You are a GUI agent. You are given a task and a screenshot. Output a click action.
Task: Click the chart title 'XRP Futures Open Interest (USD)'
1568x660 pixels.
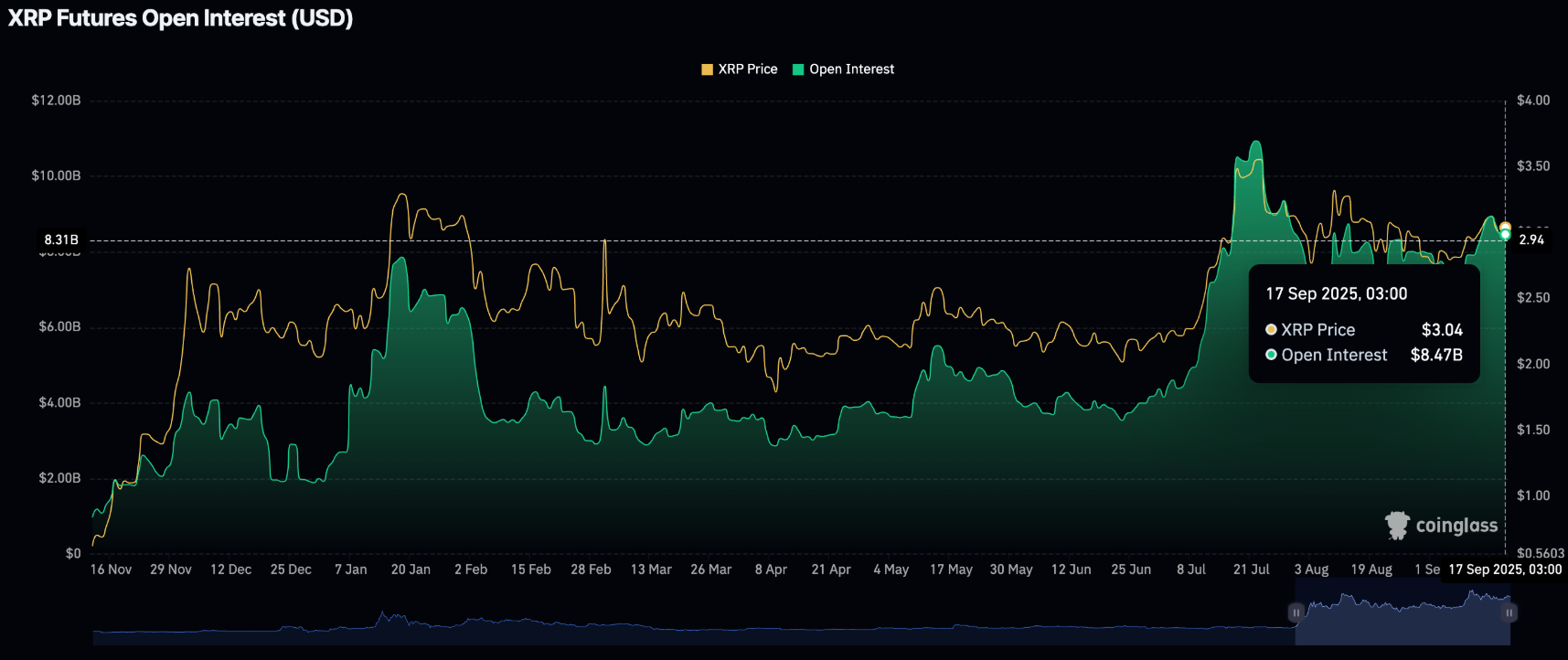pyautogui.click(x=181, y=18)
